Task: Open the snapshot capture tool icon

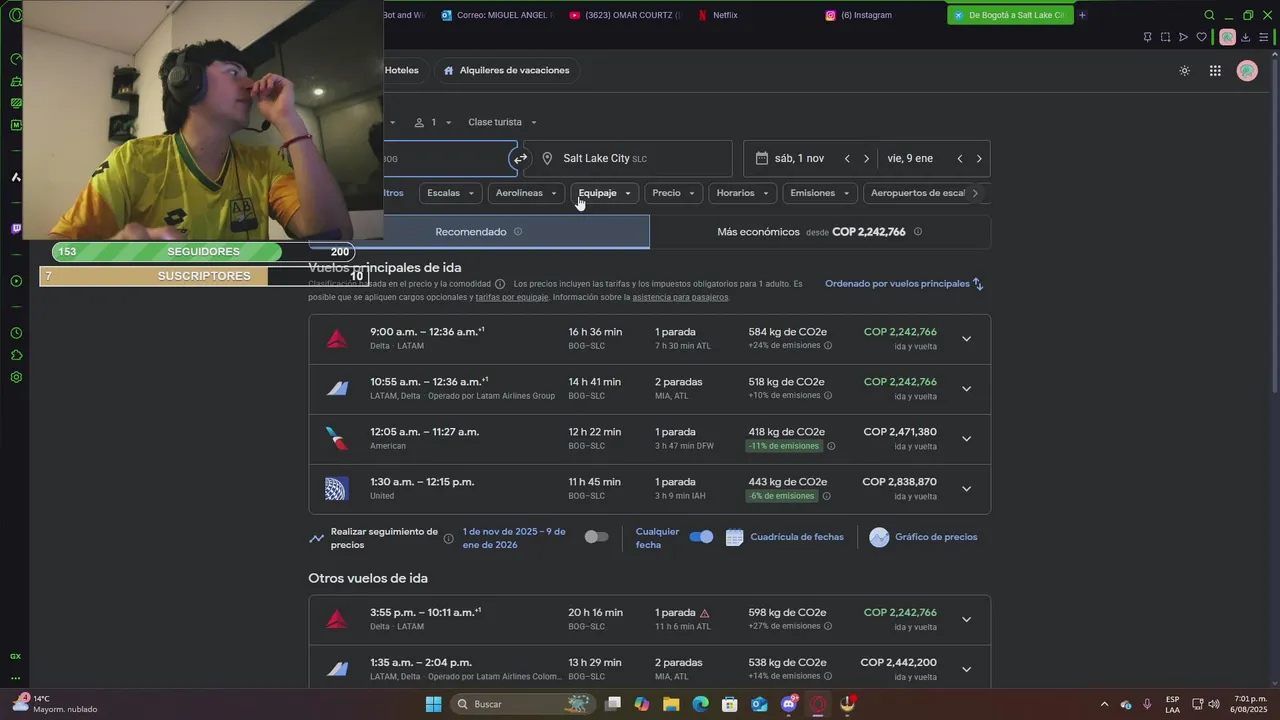Action: click(1165, 37)
